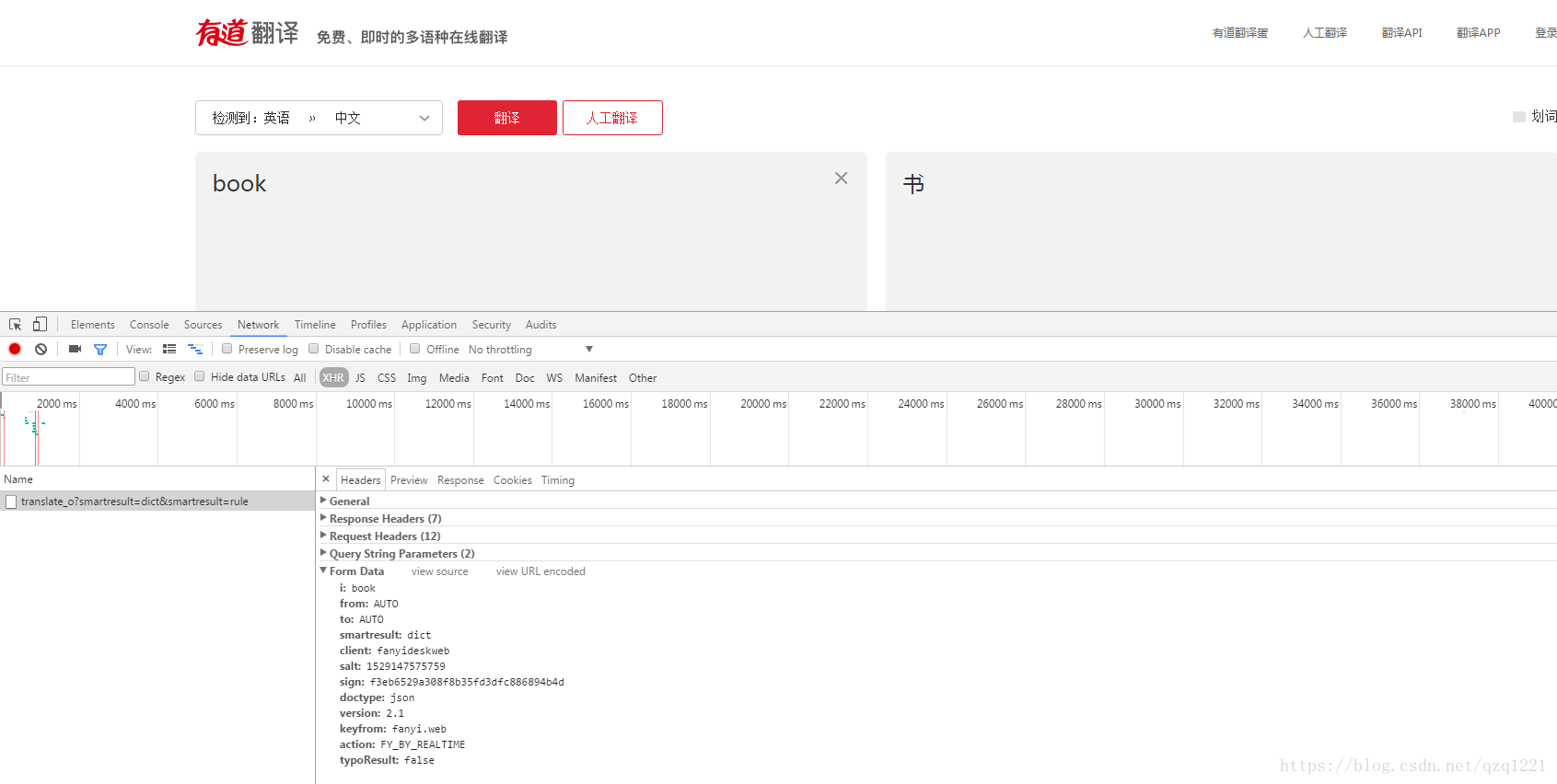Click the 2000 ms timeline marker
1557x784 pixels.
57,404
